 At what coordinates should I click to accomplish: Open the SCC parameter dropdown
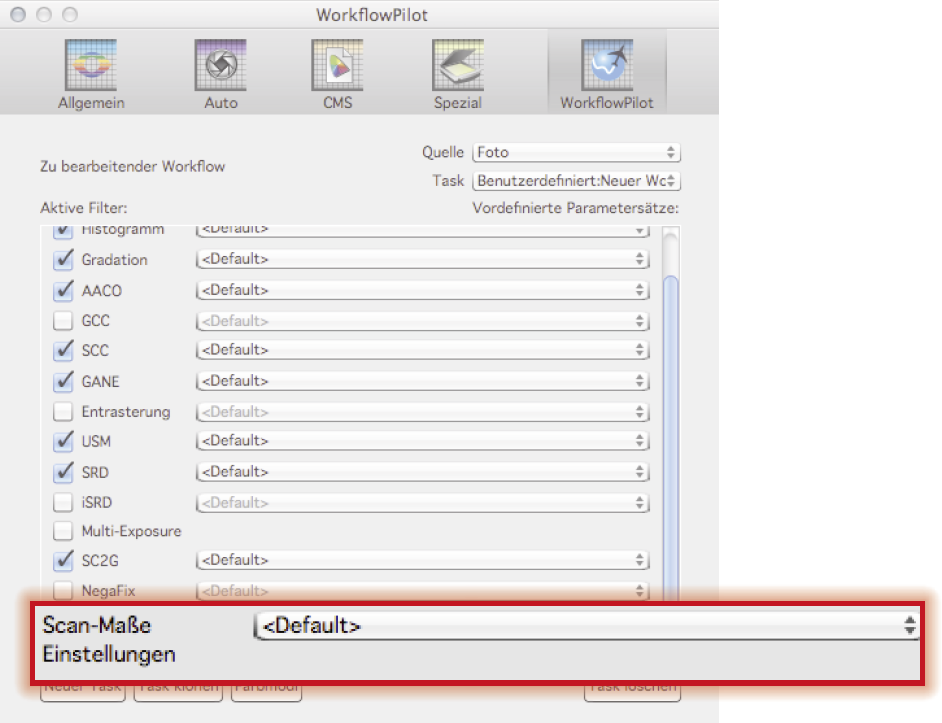[421, 350]
